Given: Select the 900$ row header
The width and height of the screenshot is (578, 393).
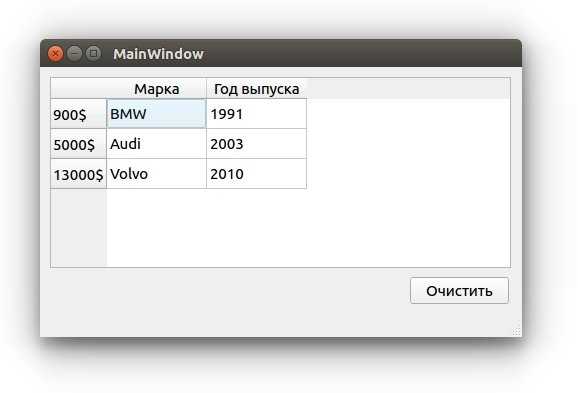Looking at the screenshot, I should (x=79, y=114).
